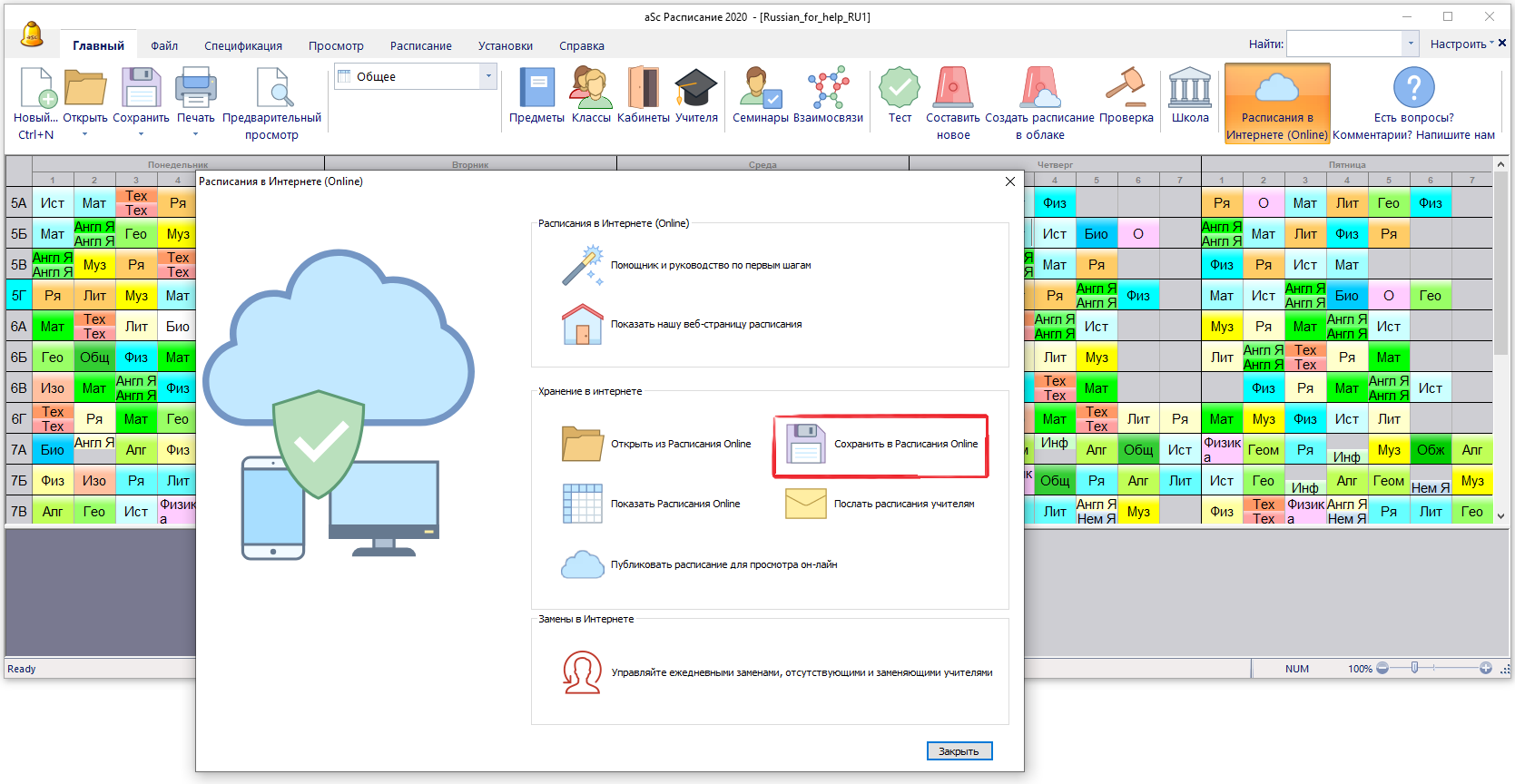Click the Классы classes icon
This screenshot has height=784, width=1515.
[591, 90]
